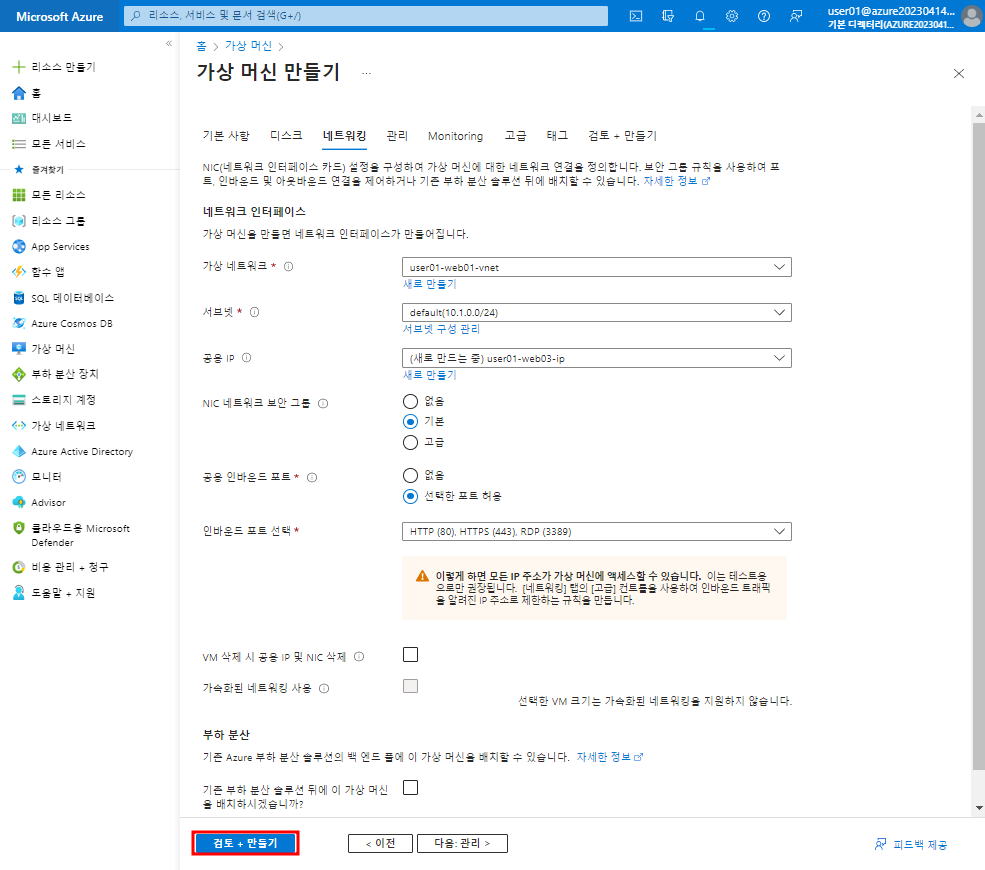The height and width of the screenshot is (870, 985).
Task: Select 없음 for NIC 네트워크 보안 그룹
Action: point(410,401)
